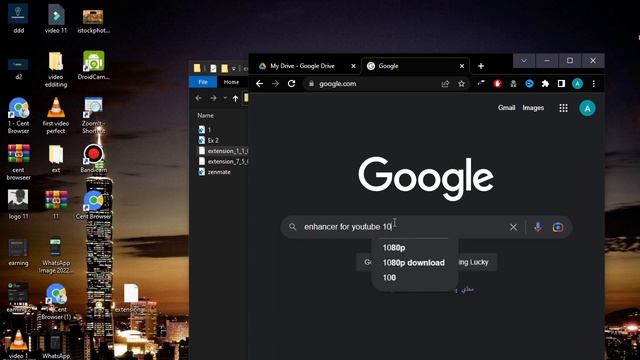This screenshot has width=640, height=360.
Task: Close the My Drive tab
Action: (353, 66)
